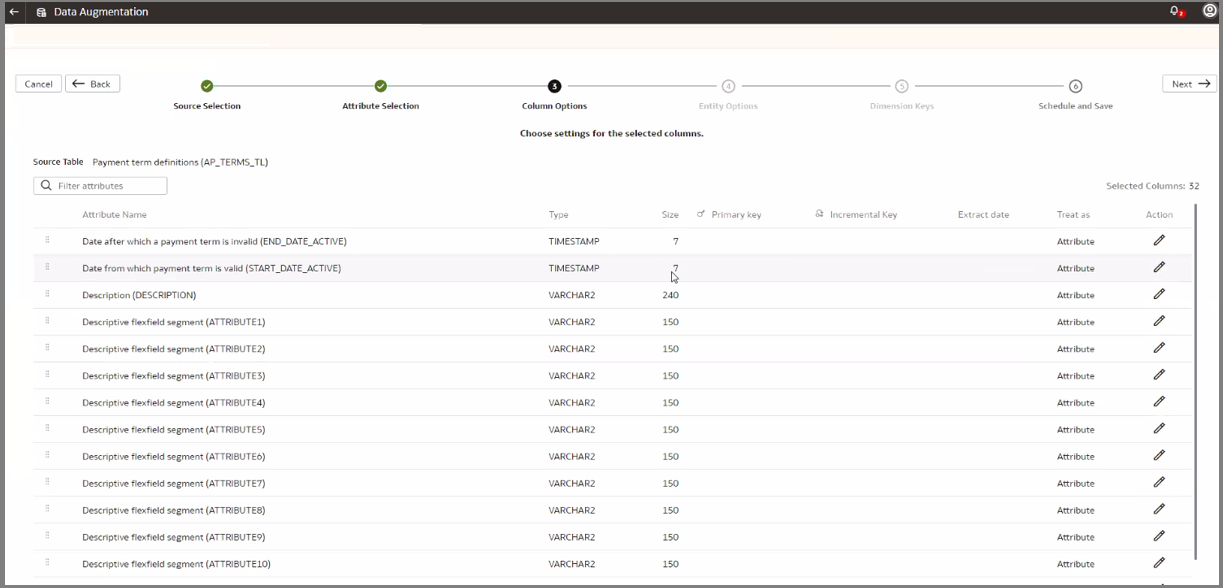The image size is (1223, 588).
Task: Edit ATTRIBUTE9 using its pencil icon
Action: click(x=1159, y=536)
